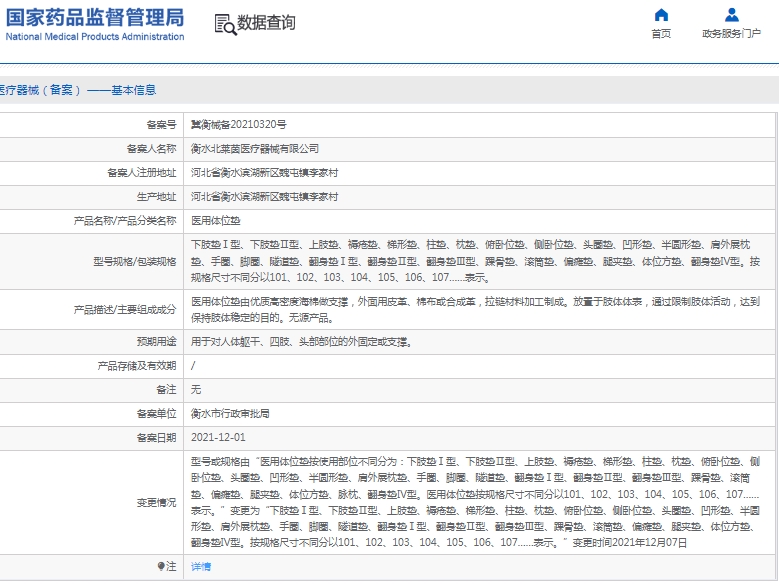
Task: Click National Medical Products Administration subtitle
Action: (94, 37)
